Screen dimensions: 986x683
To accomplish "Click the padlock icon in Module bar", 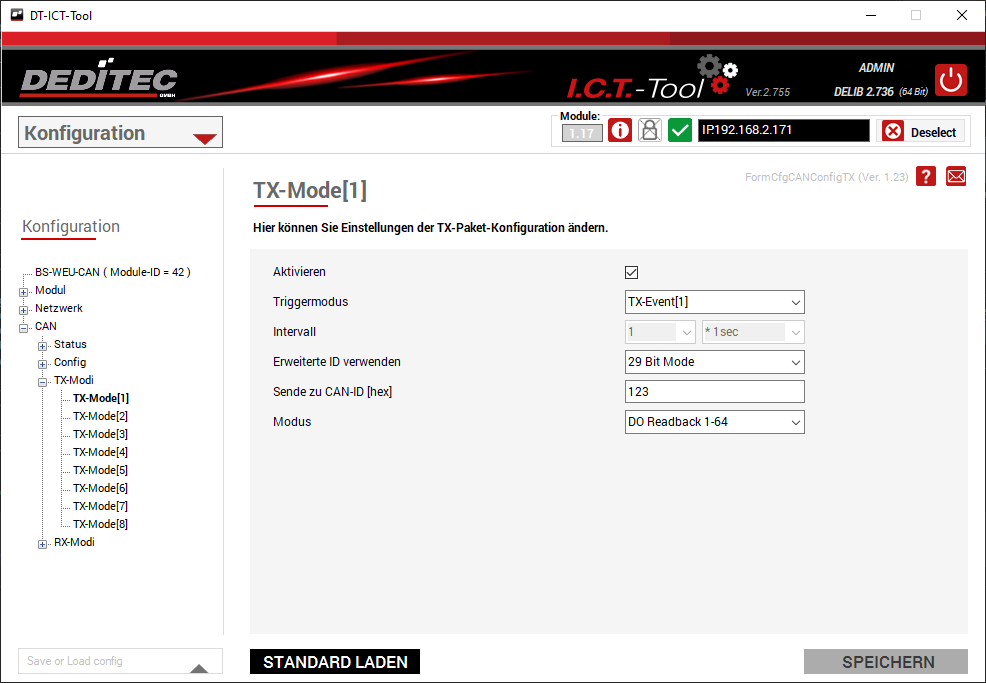I will pyautogui.click(x=650, y=131).
